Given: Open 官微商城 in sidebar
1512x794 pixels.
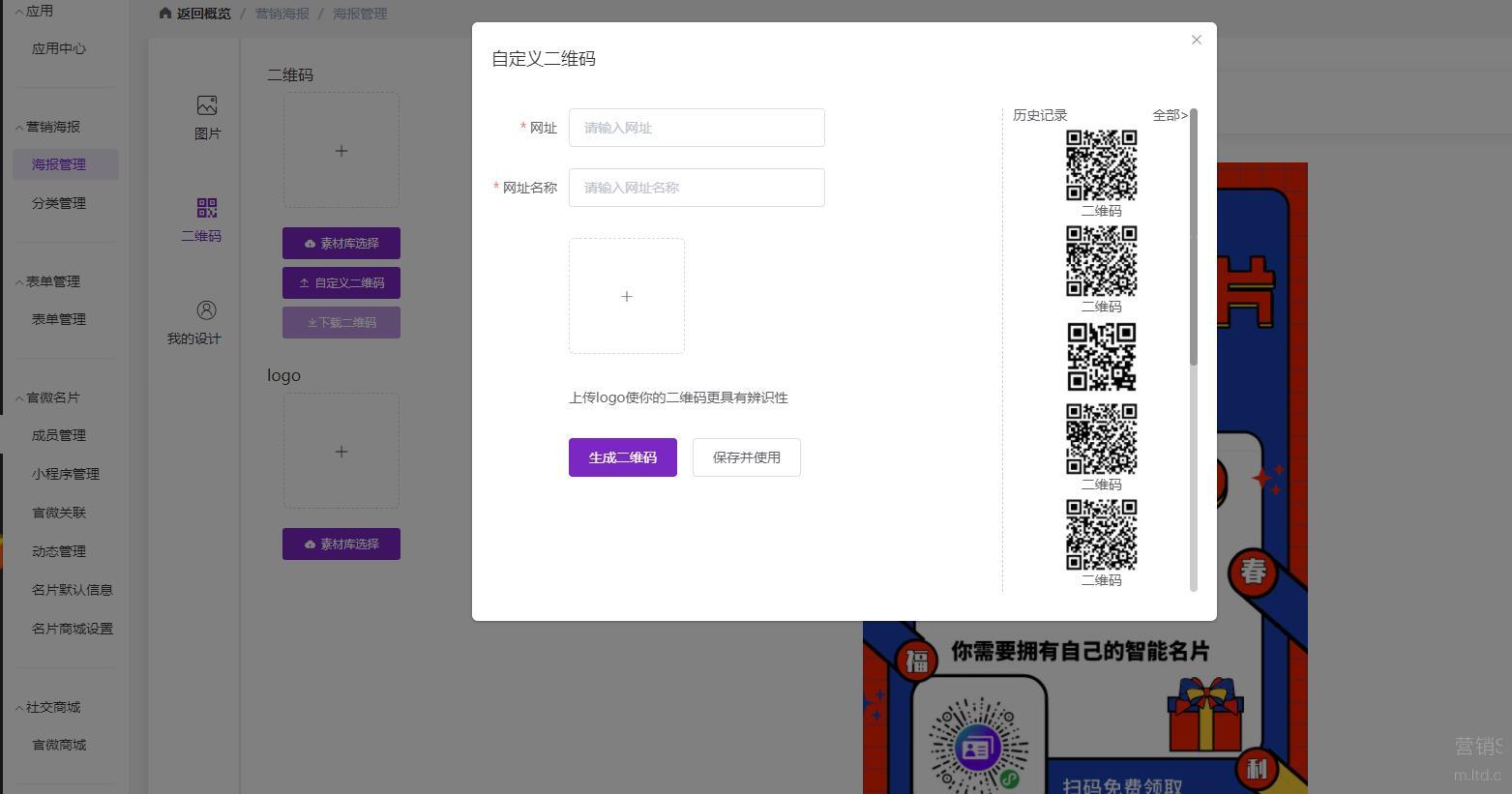Looking at the screenshot, I should [59, 745].
